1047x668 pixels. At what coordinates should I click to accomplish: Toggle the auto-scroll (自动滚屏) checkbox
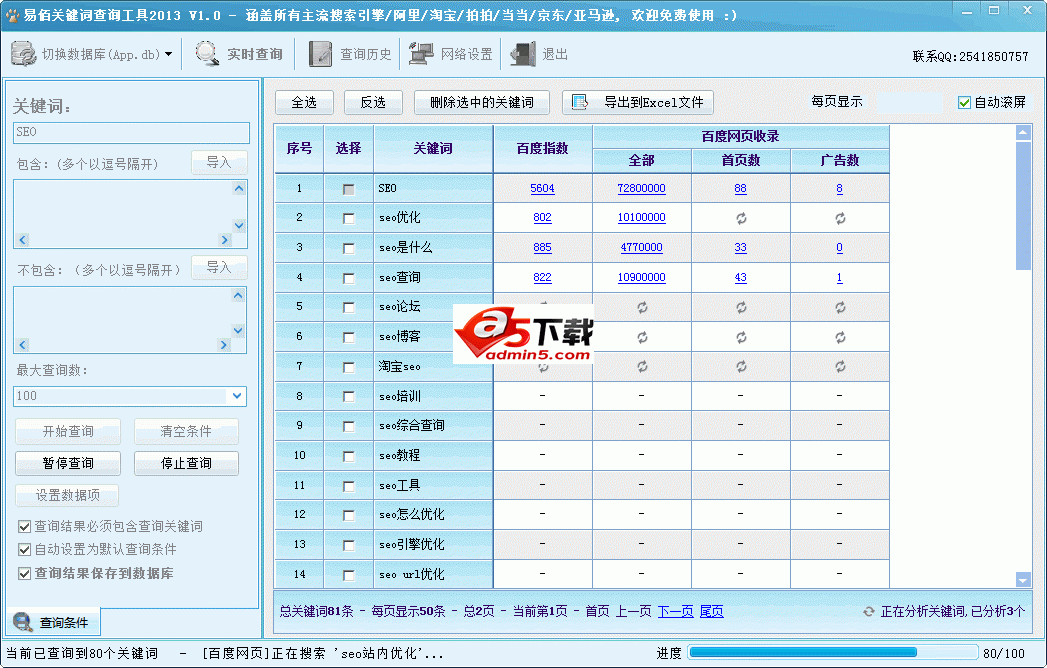(964, 102)
